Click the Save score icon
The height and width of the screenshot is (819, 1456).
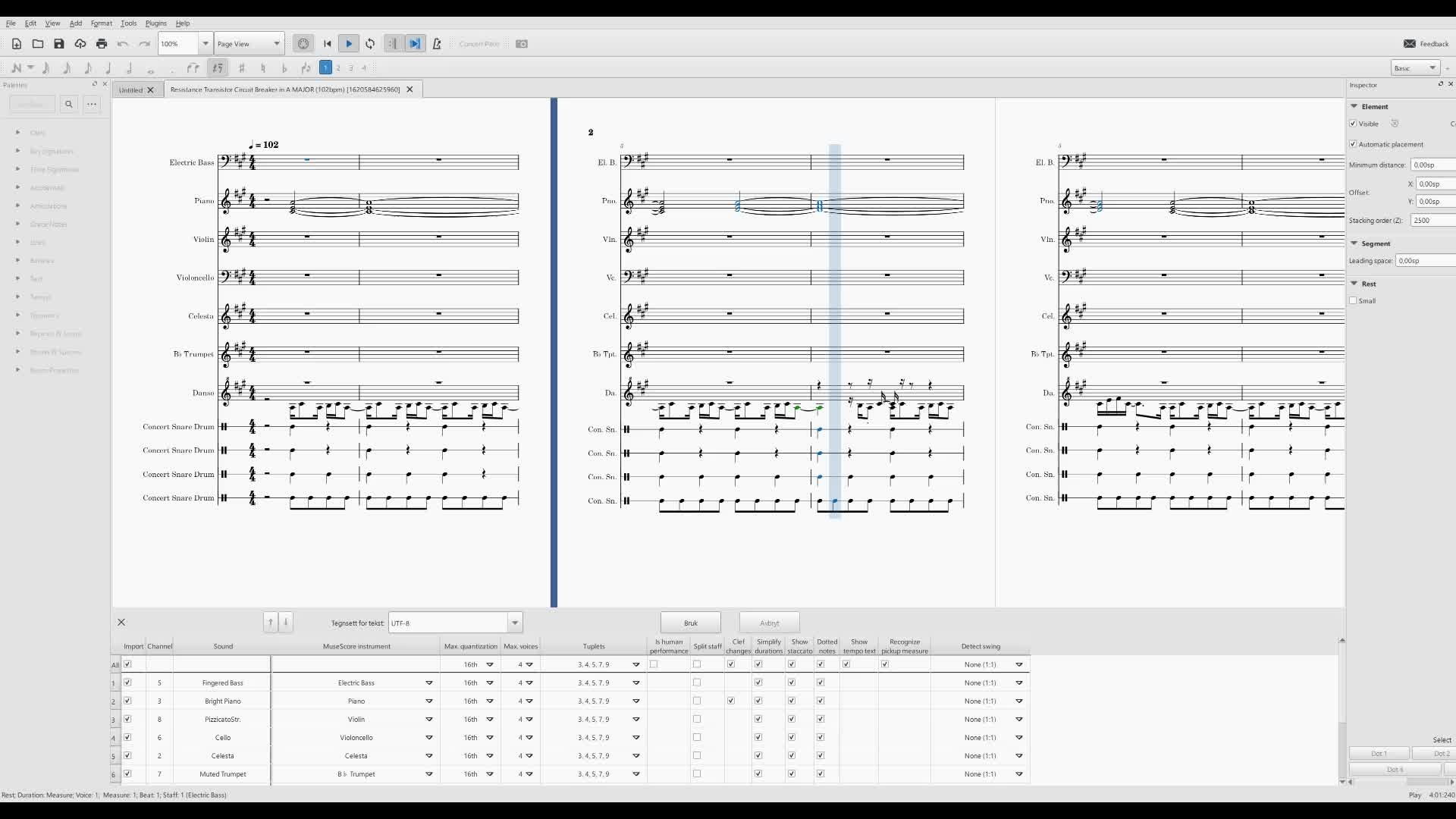tap(59, 44)
